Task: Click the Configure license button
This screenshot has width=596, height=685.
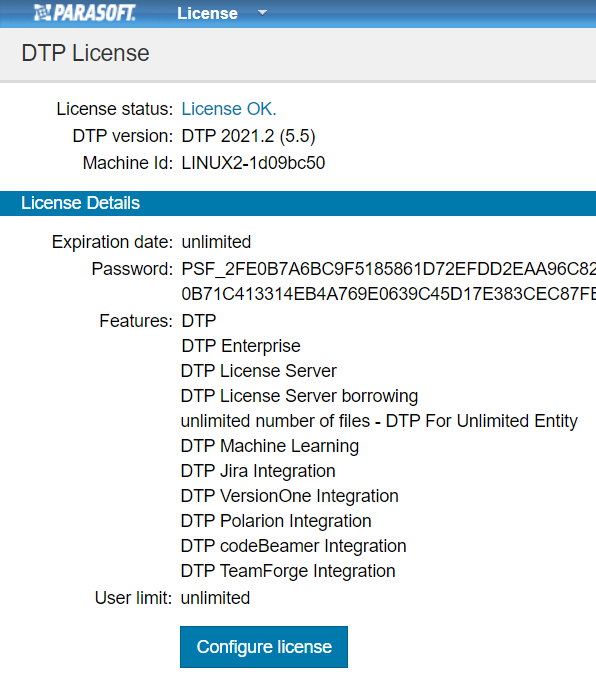Action: click(264, 647)
